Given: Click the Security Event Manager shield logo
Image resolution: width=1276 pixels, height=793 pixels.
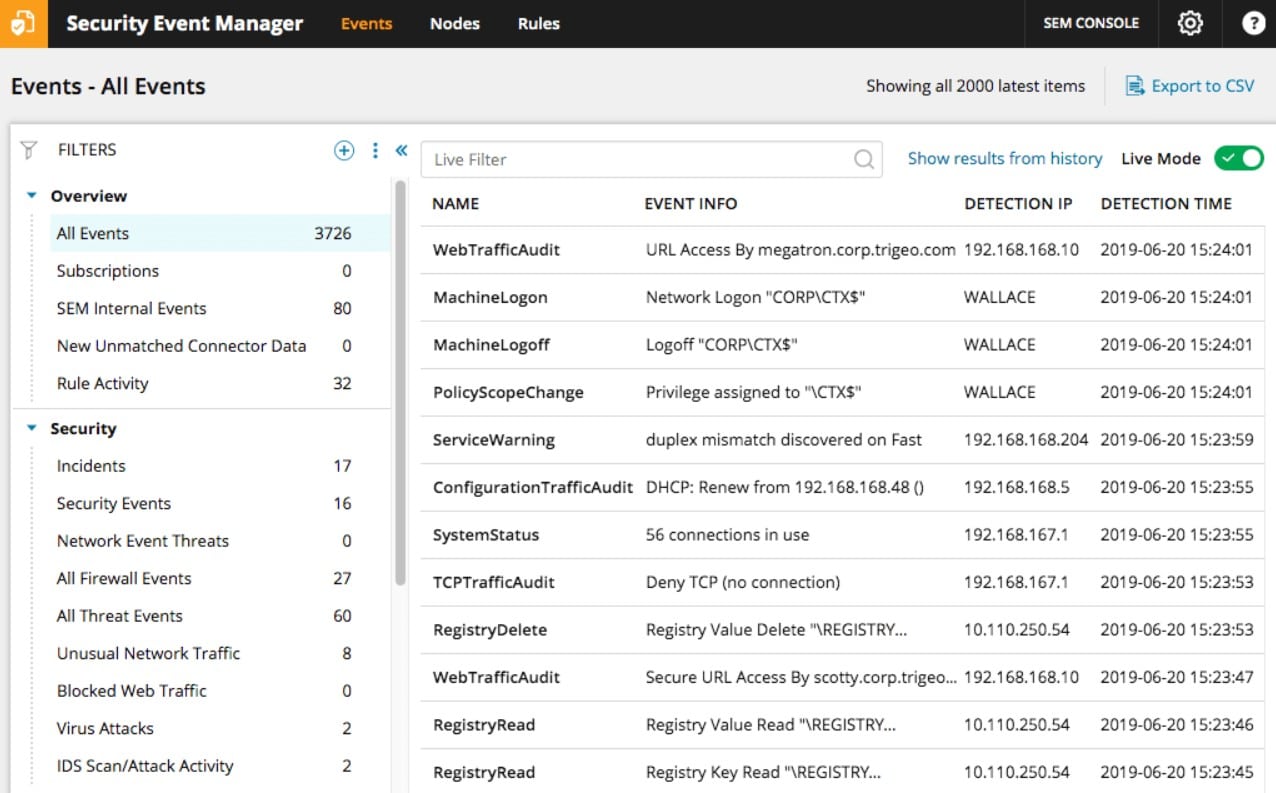Looking at the screenshot, I should (23, 23).
